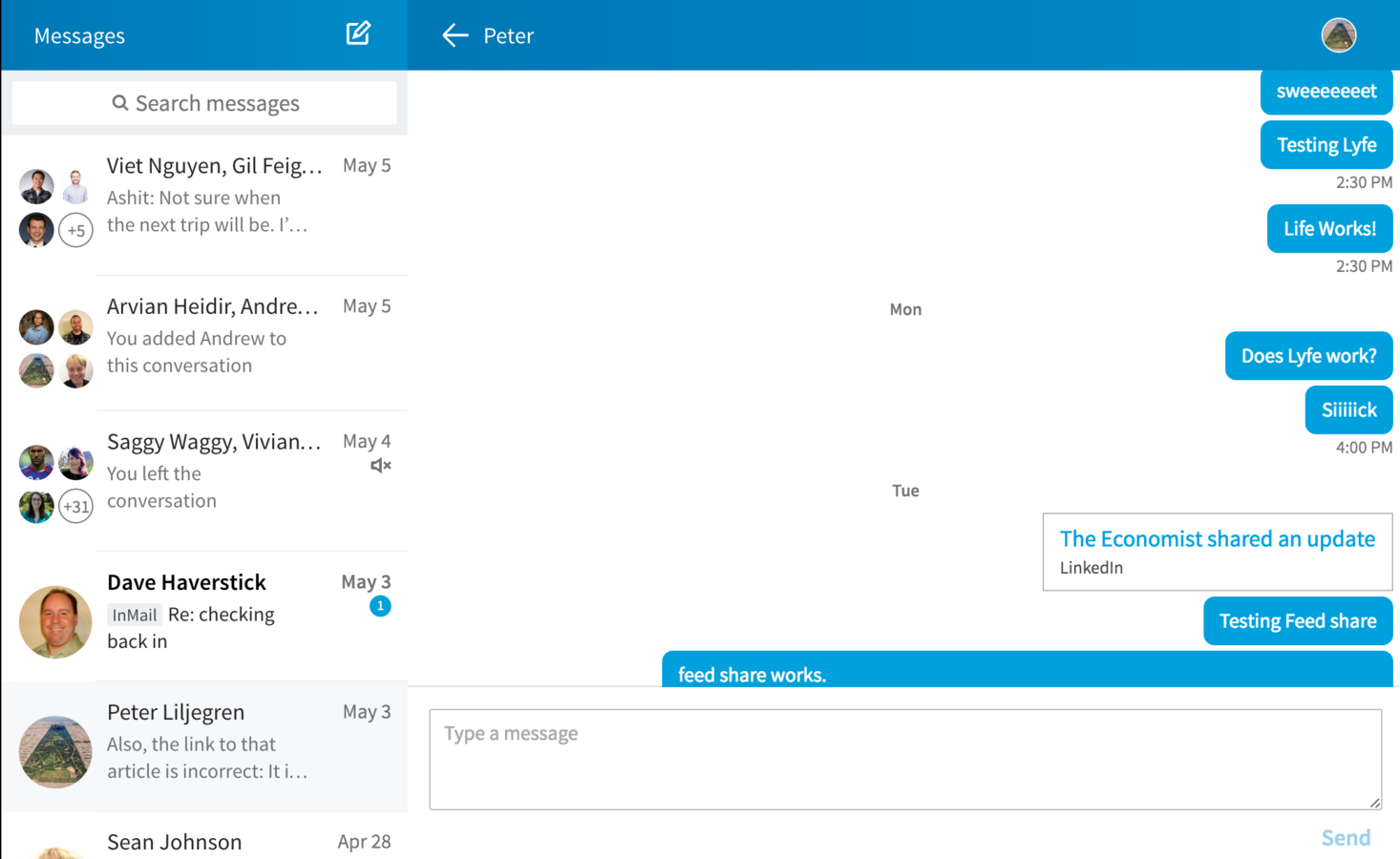Open the Sean Johnson conversation

pyautogui.click(x=204, y=836)
